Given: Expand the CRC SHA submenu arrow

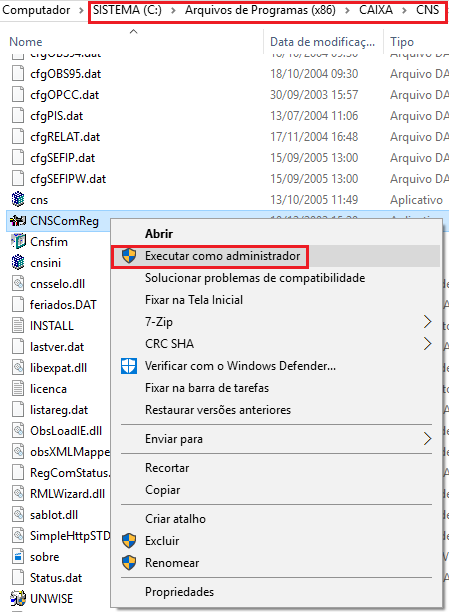Looking at the screenshot, I should (x=428, y=343).
